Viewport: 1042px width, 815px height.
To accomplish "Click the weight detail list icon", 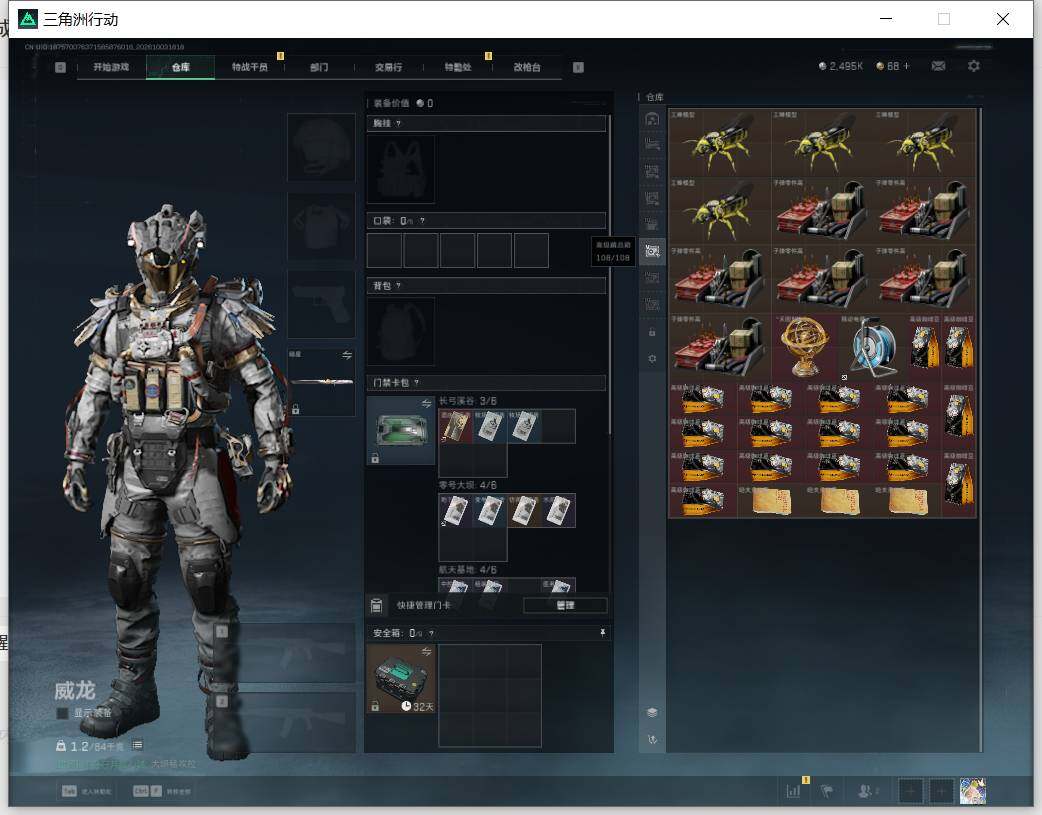I will coord(138,745).
